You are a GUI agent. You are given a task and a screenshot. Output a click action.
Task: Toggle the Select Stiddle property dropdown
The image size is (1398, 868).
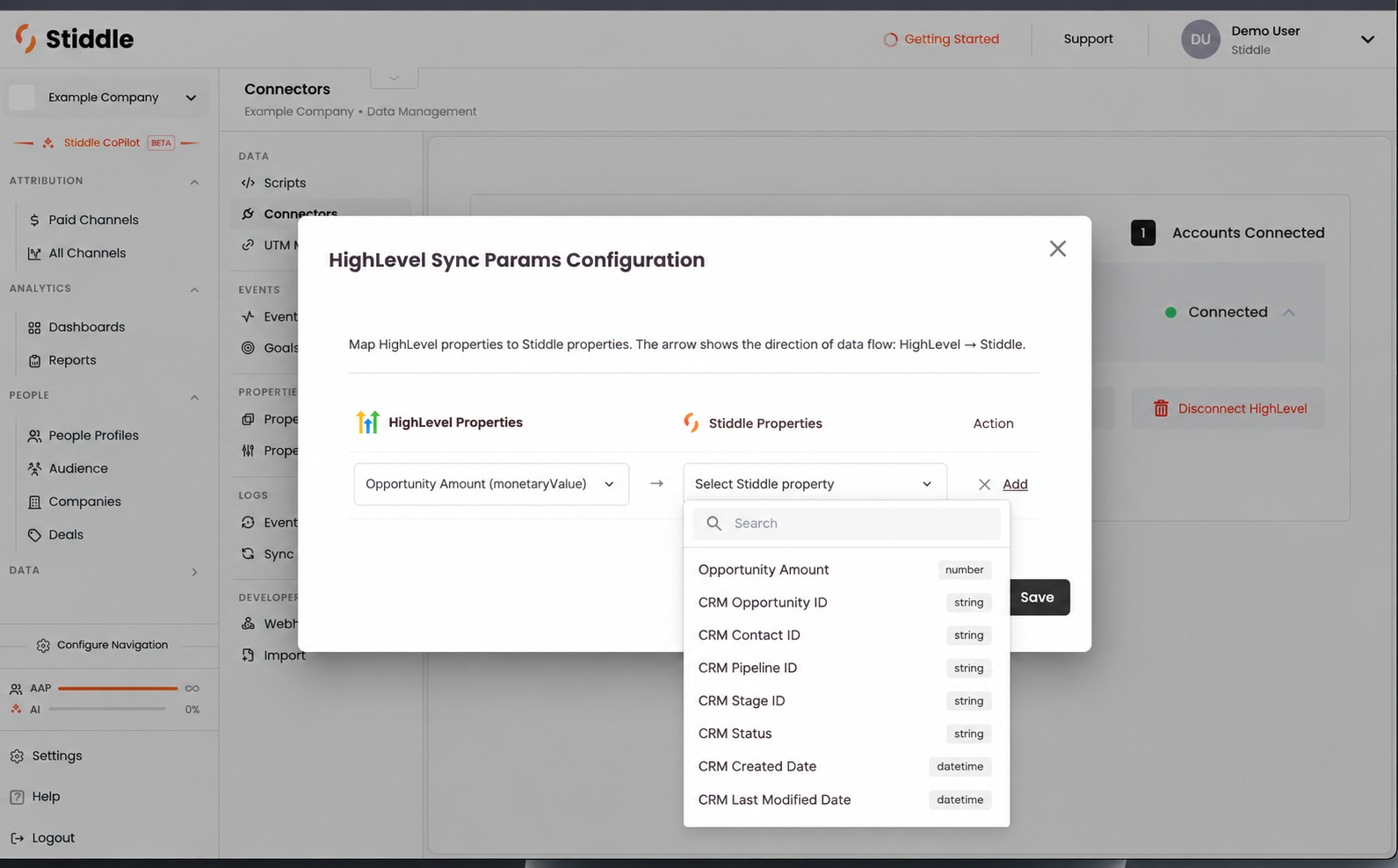(x=815, y=484)
